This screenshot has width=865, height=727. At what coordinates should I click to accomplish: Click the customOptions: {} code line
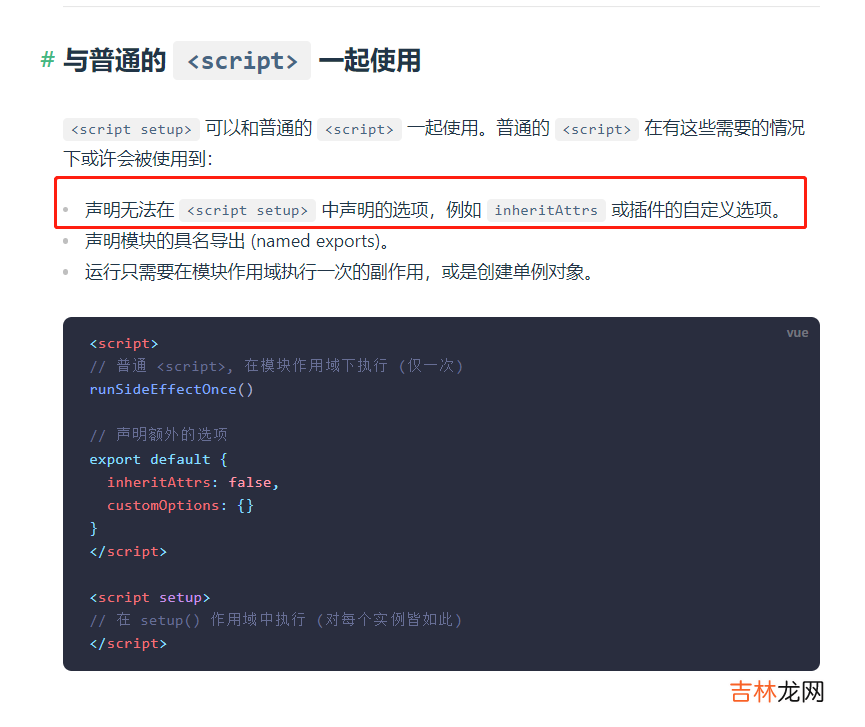click(x=180, y=505)
